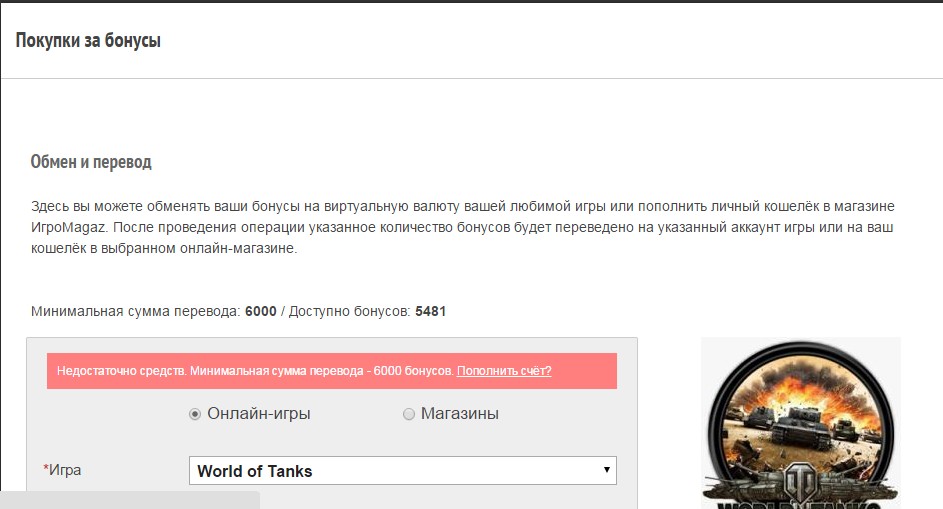Screen dimensions: 943x509
Task: Follow the Пополнить счёт? link
Action: pyautogui.click(x=504, y=371)
